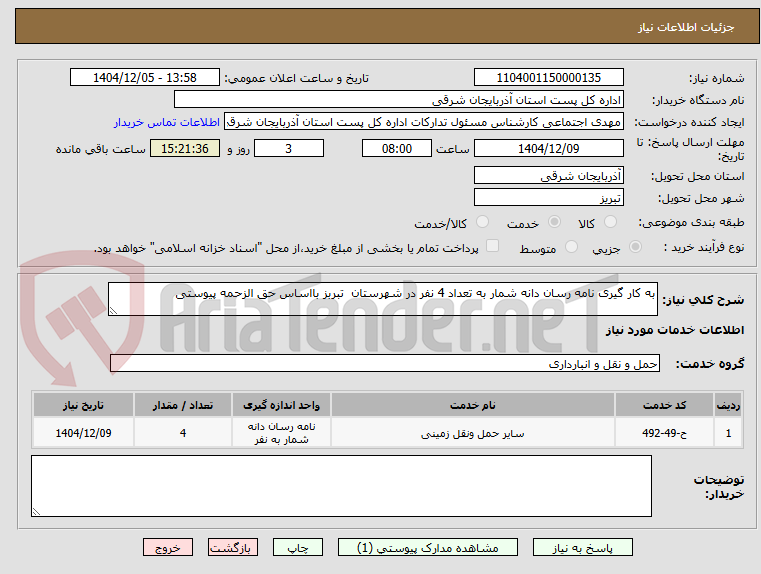761x574 pixels.
Task: Click the نام دستگاه خریدار field
Action: pos(398,99)
